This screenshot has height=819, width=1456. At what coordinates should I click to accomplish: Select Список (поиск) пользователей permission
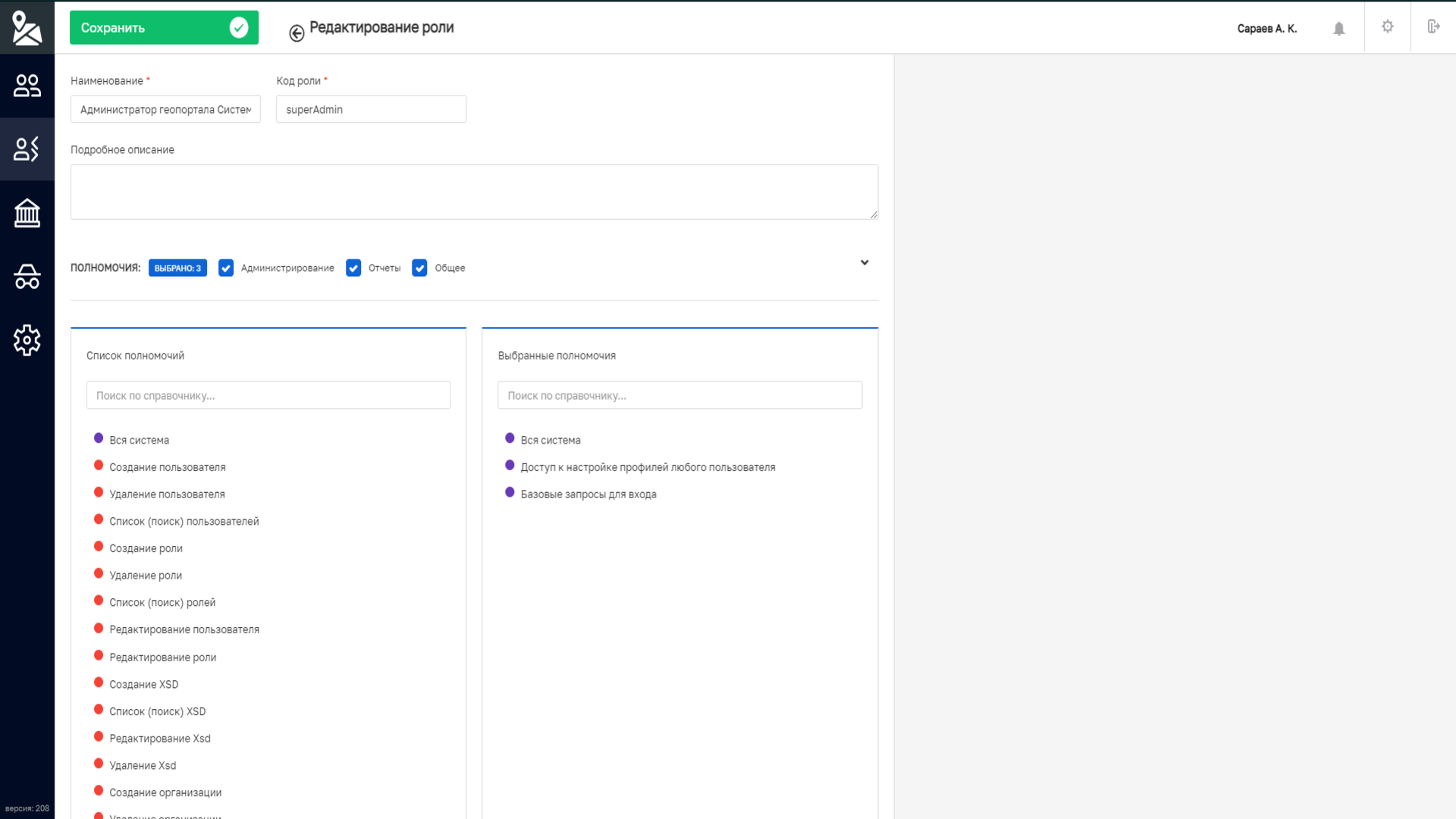pos(184,522)
